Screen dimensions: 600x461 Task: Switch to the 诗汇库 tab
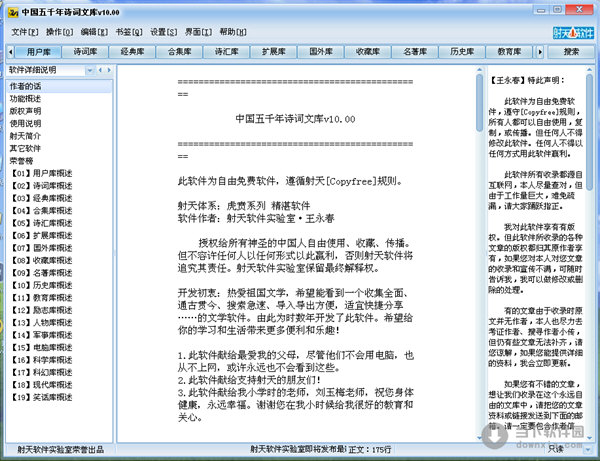click(227, 52)
